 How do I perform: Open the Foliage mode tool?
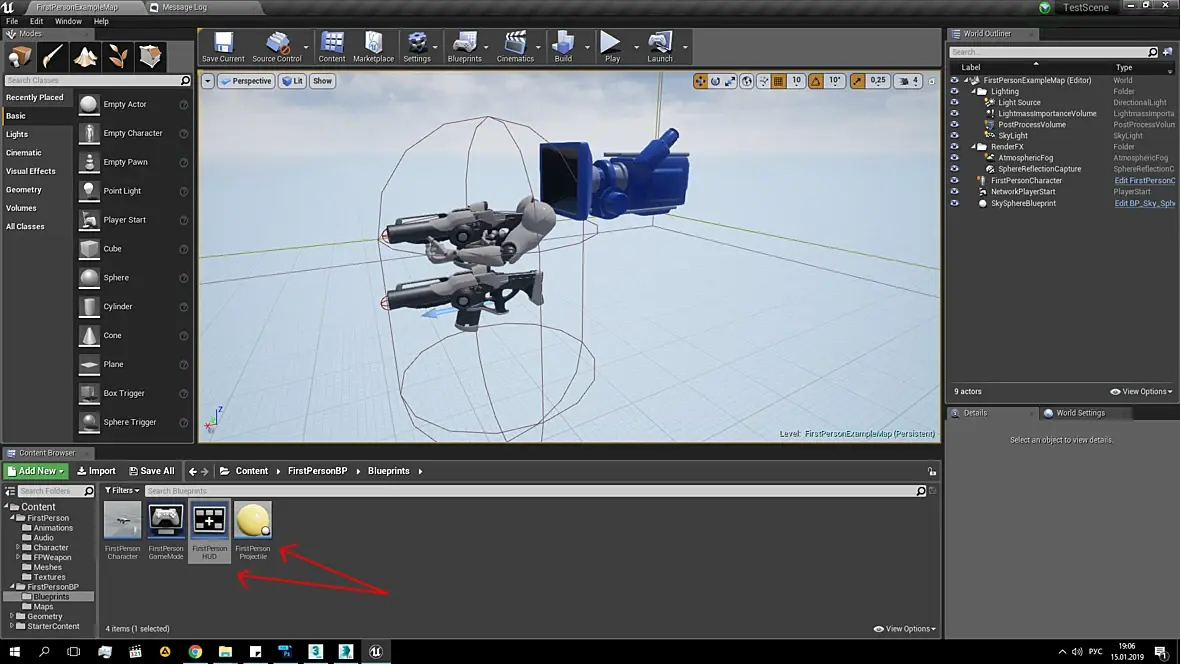tap(118, 56)
